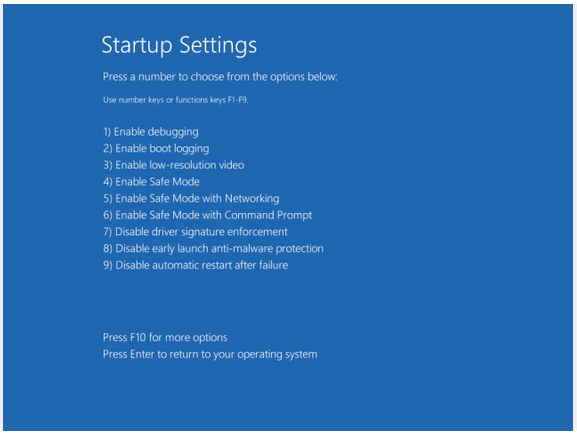The height and width of the screenshot is (434, 577).
Task: Choose Disable early launch anti-malware protection
Action: [x=213, y=248]
